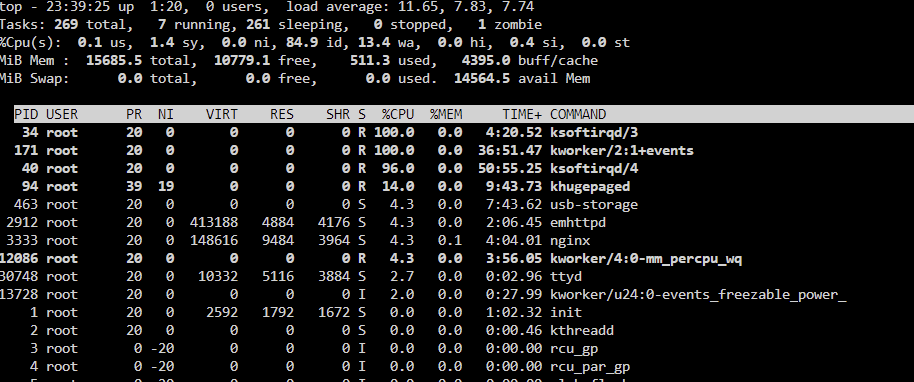
Task: Select the ttyd command text
Action: pos(566,277)
